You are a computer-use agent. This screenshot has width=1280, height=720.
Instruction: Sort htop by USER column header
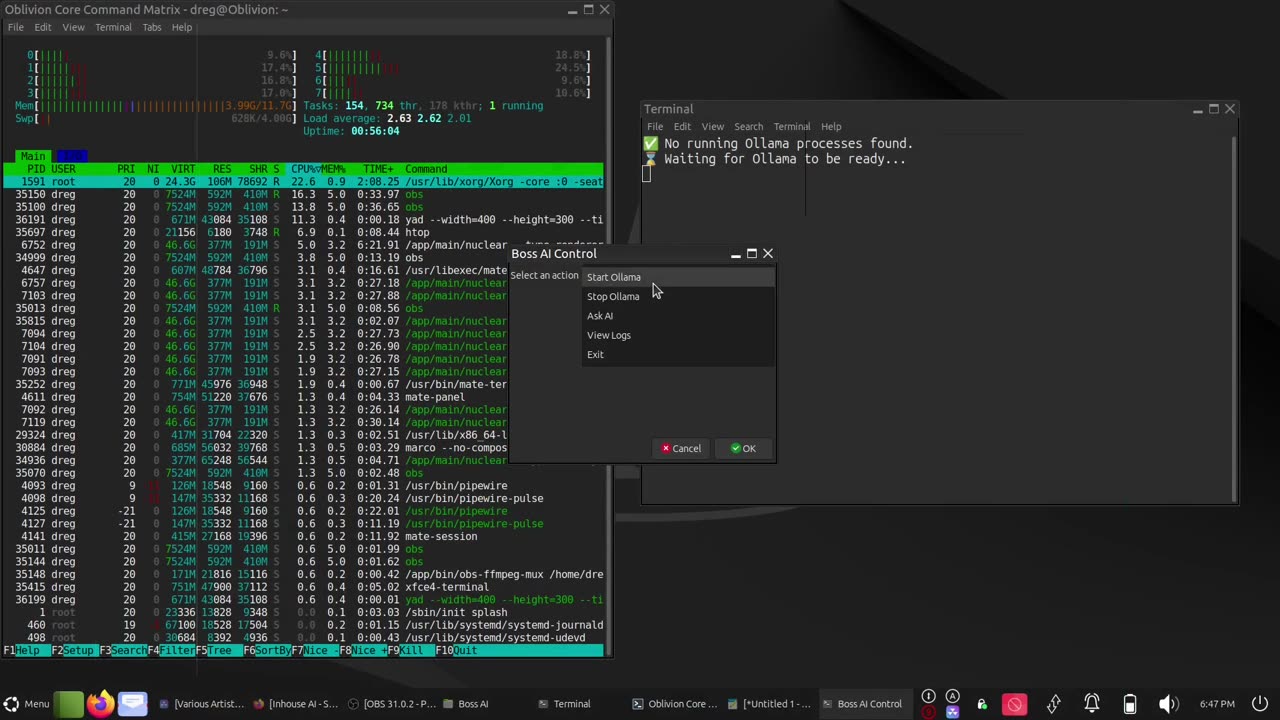coord(63,169)
